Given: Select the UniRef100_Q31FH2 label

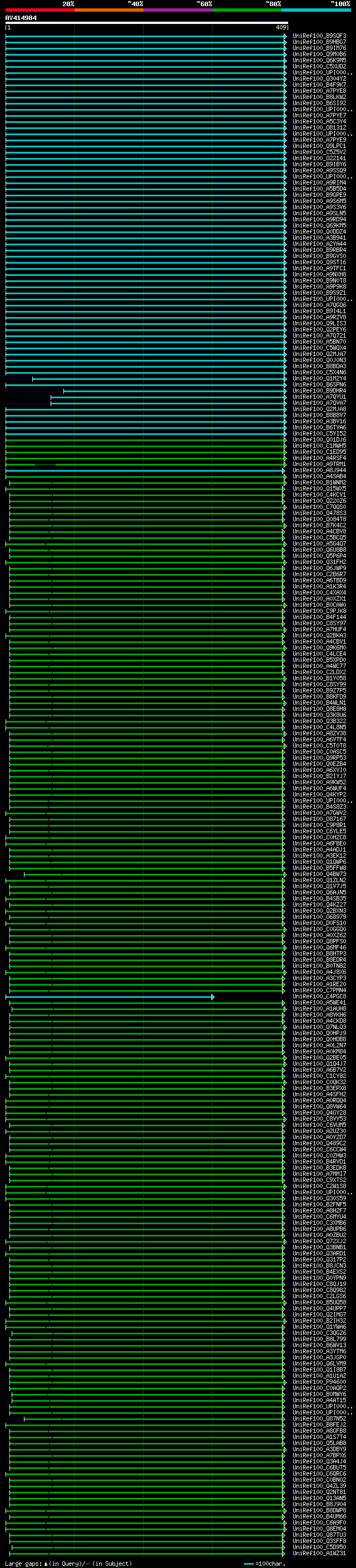Looking at the screenshot, I should click(x=319, y=562).
